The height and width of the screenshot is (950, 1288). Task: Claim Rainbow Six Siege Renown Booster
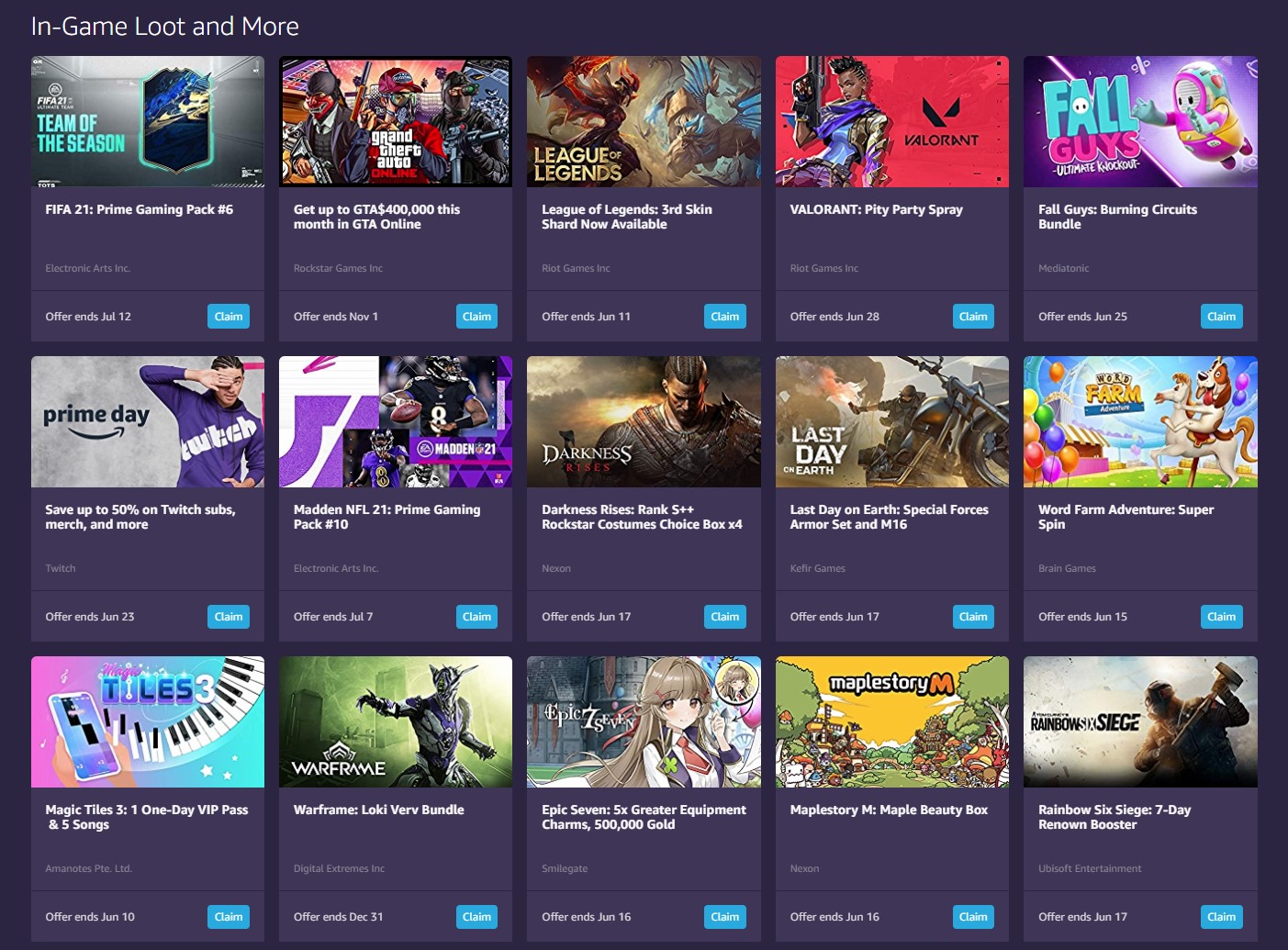coord(1222,917)
